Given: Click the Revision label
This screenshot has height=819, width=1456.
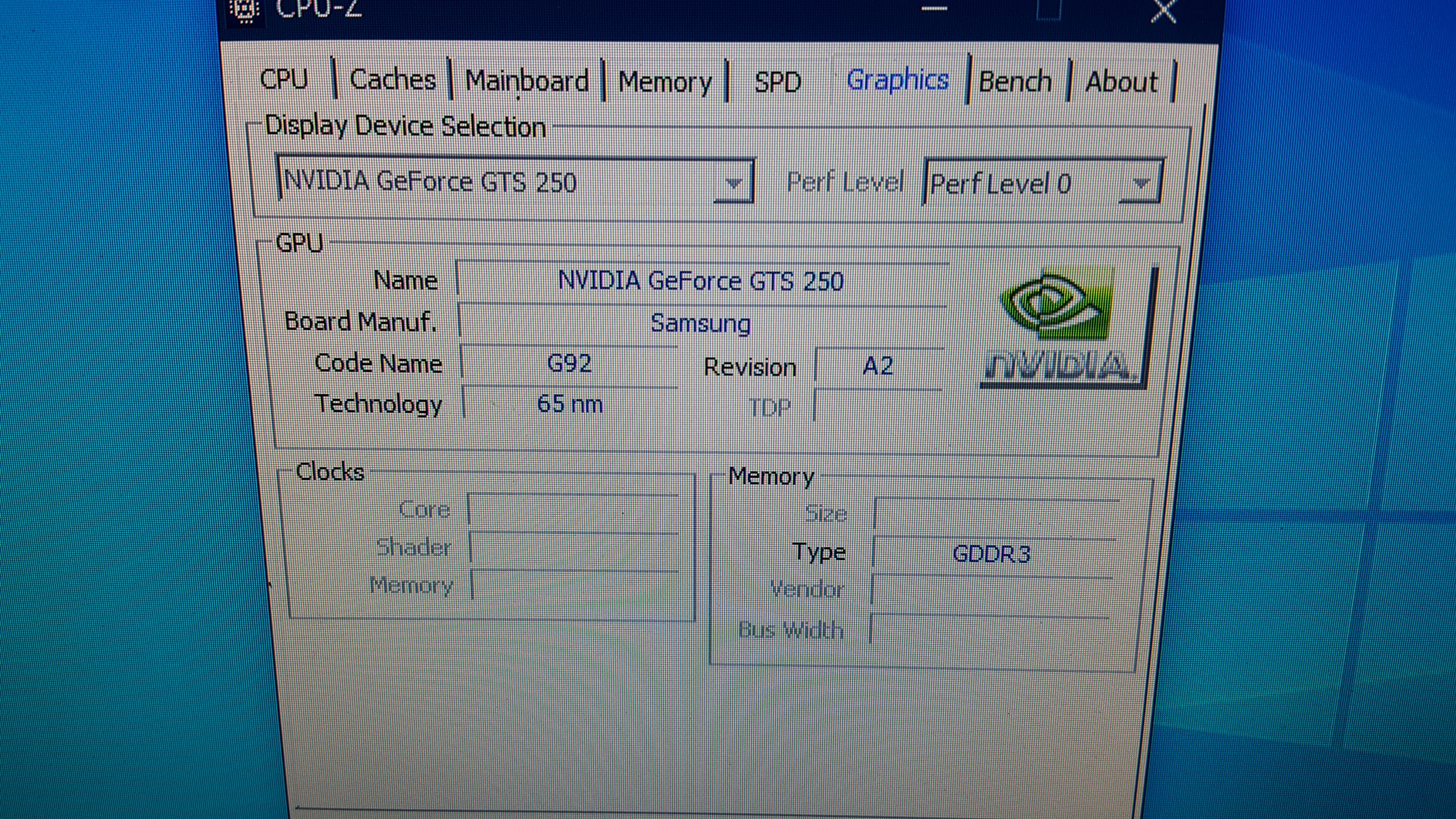Looking at the screenshot, I should point(750,367).
